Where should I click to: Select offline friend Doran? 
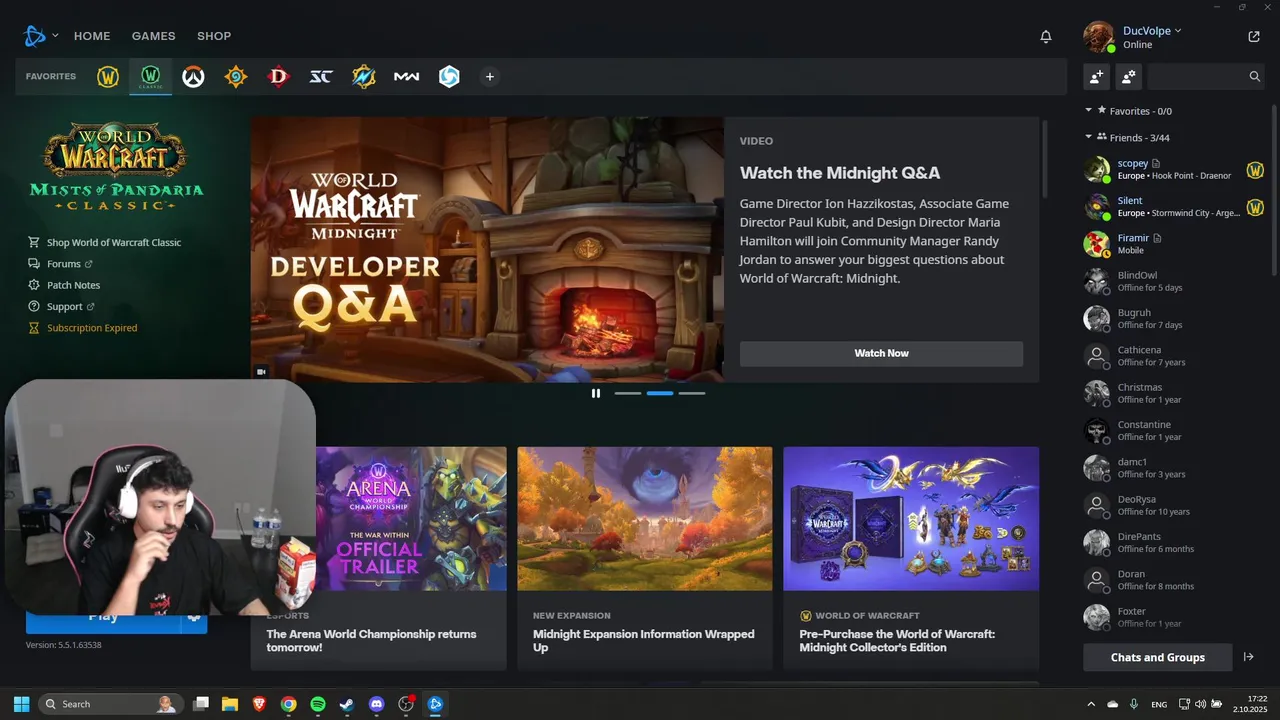(1176, 580)
